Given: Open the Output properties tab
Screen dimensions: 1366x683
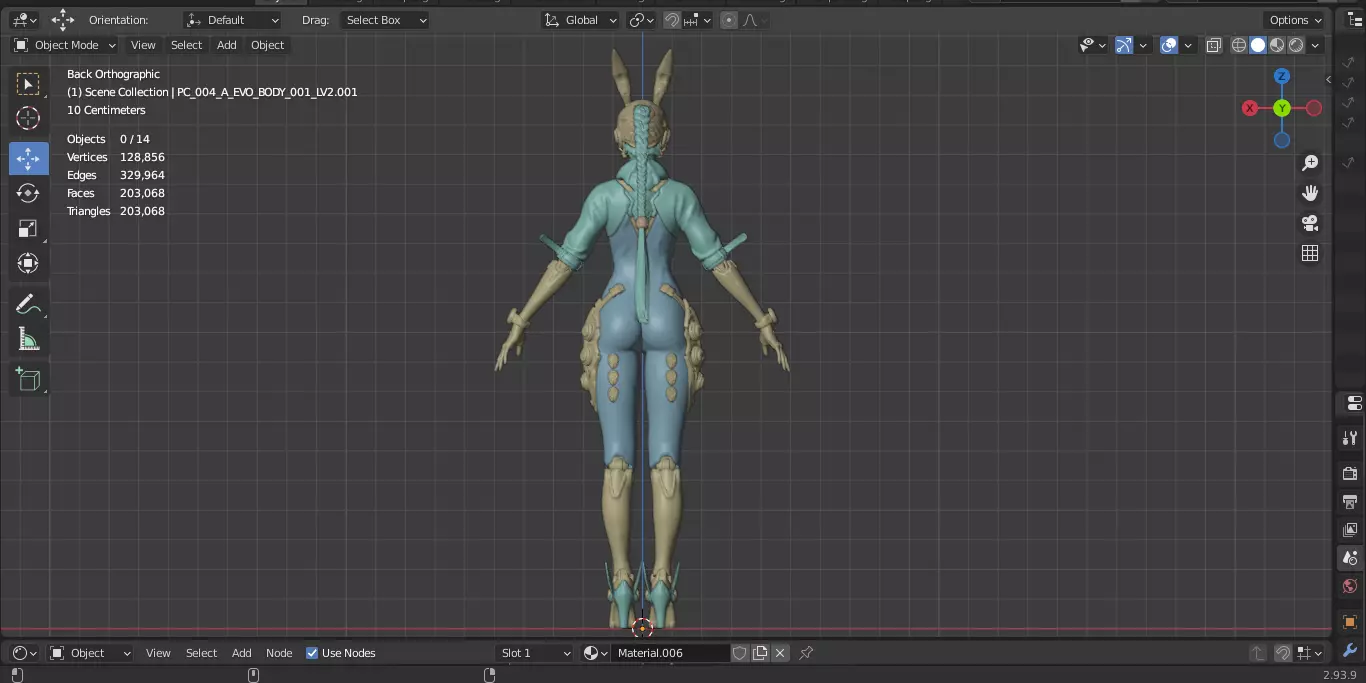Looking at the screenshot, I should click(x=1350, y=501).
